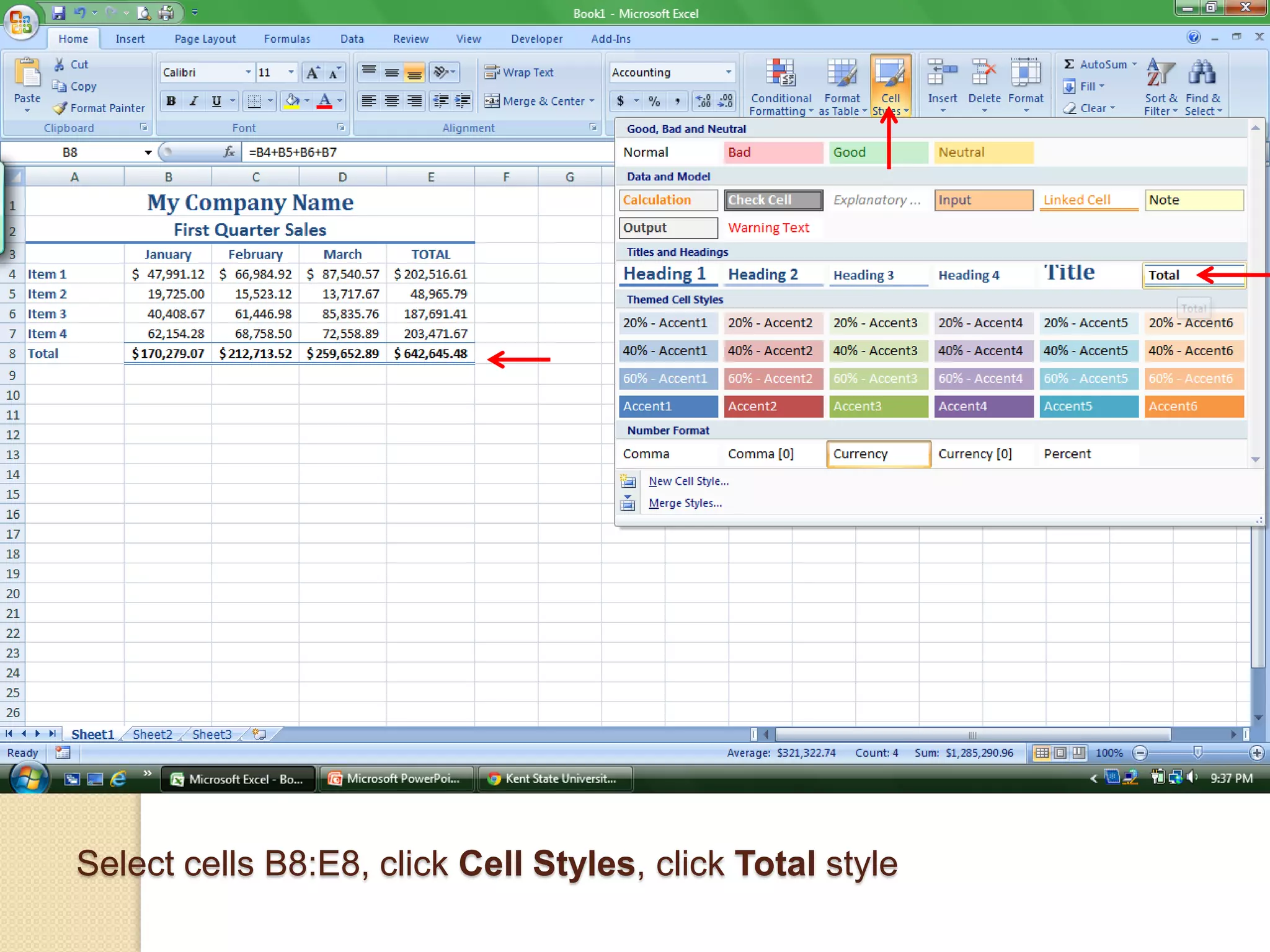Increase decimal places
1270x952 pixels.
pyautogui.click(x=703, y=101)
